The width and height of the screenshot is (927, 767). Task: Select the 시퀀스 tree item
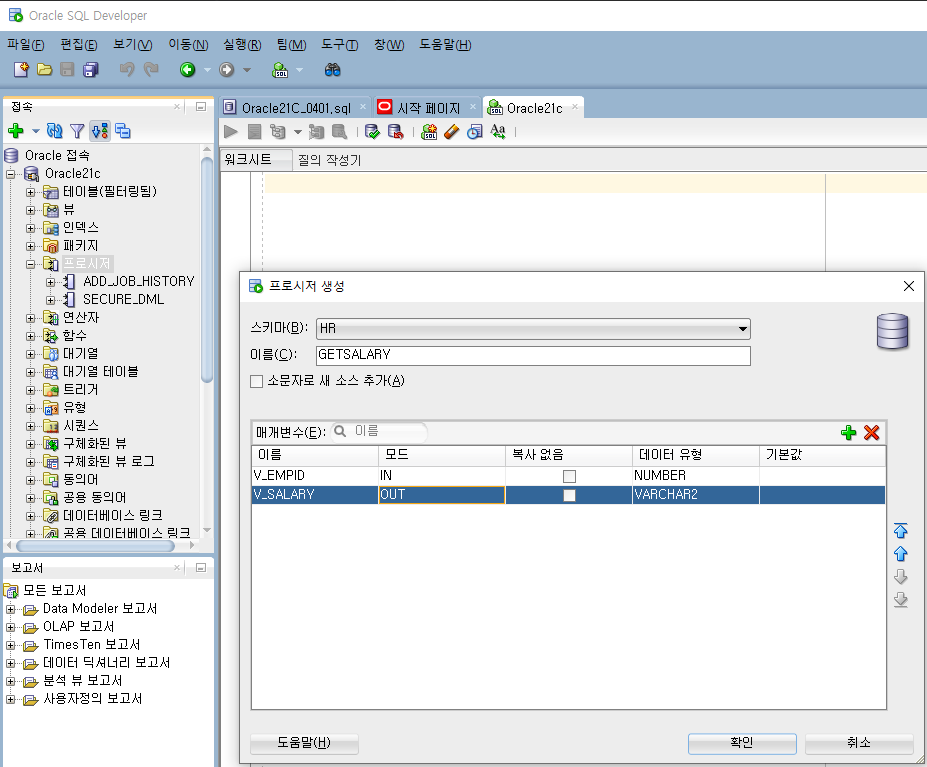tap(81, 426)
